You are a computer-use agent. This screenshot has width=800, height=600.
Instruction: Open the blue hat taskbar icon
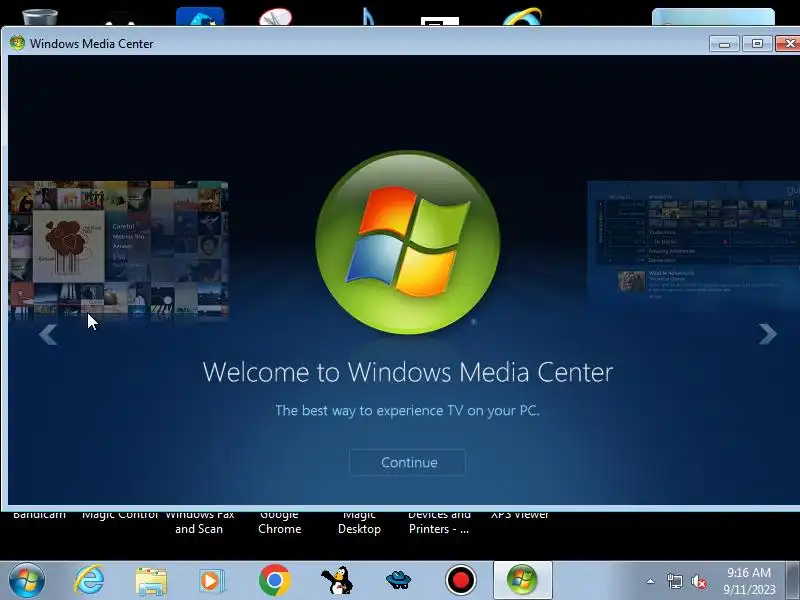click(398, 580)
